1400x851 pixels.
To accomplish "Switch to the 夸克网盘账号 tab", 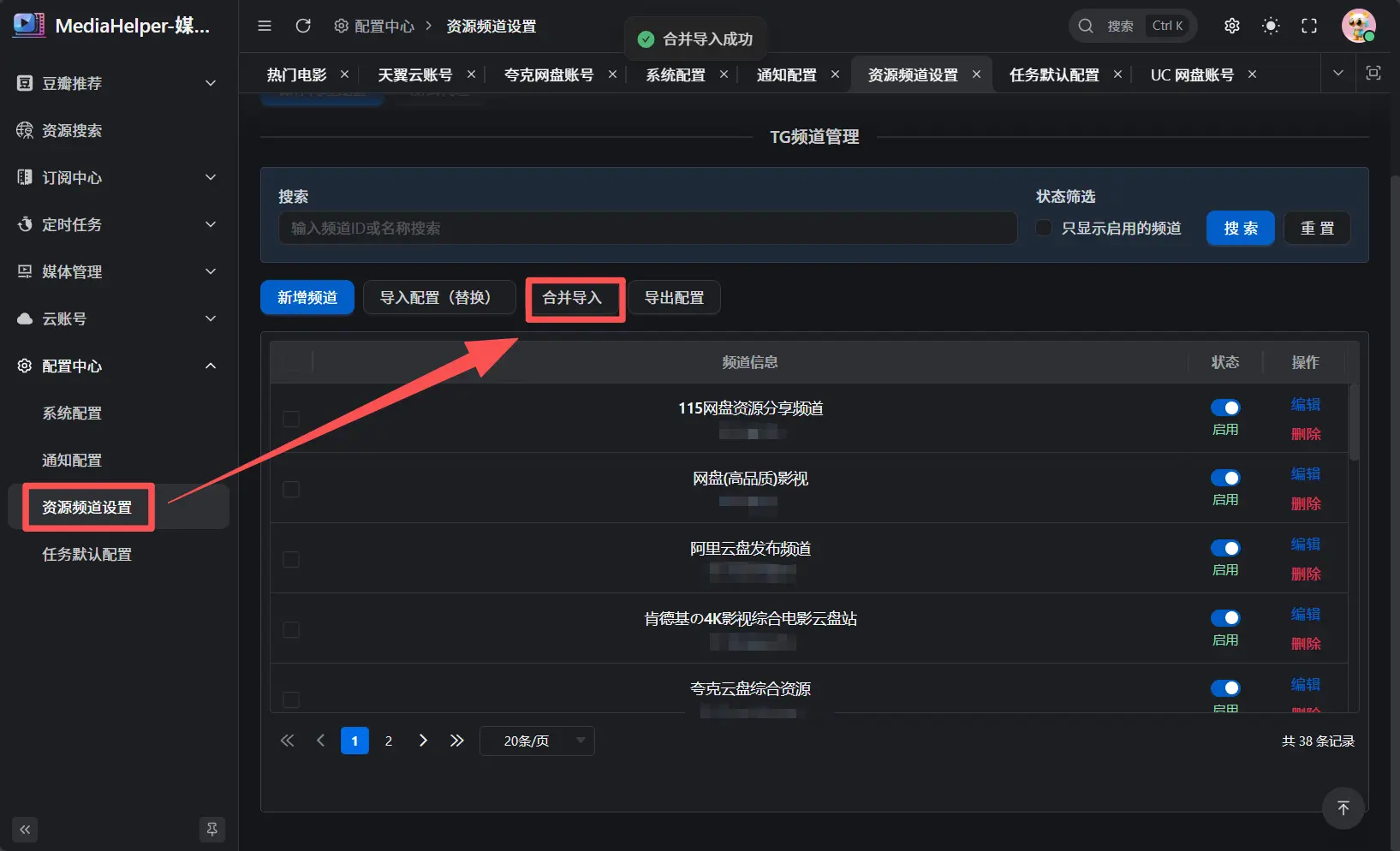I will 548,74.
